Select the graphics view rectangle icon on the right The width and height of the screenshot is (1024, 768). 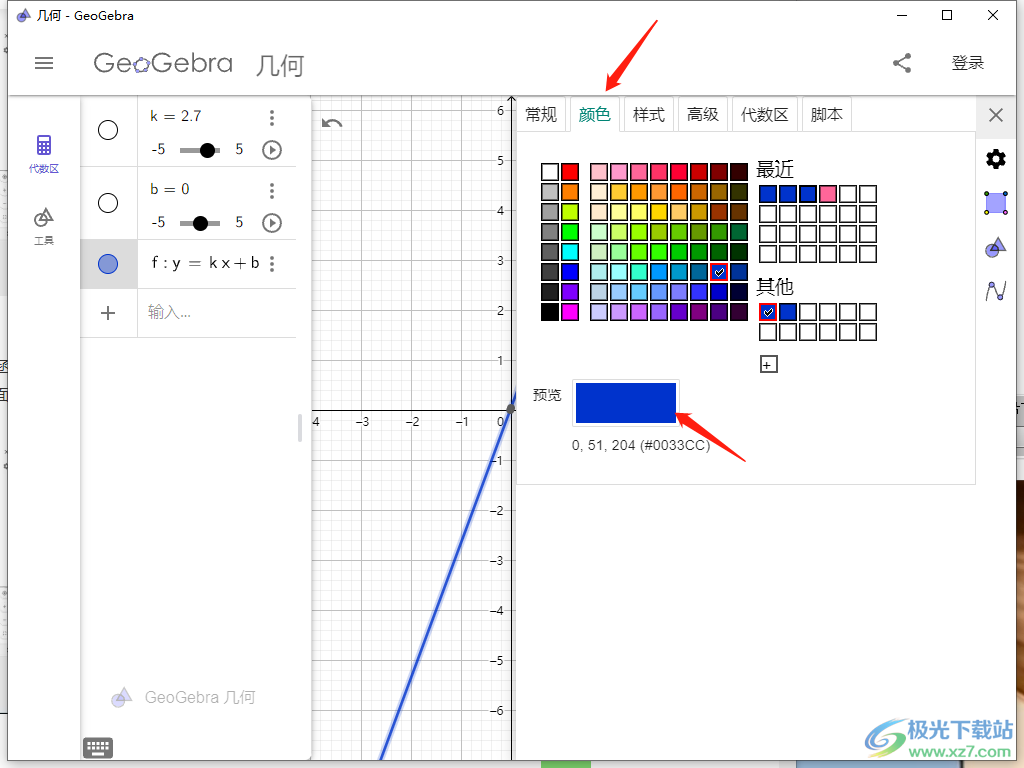(995, 203)
